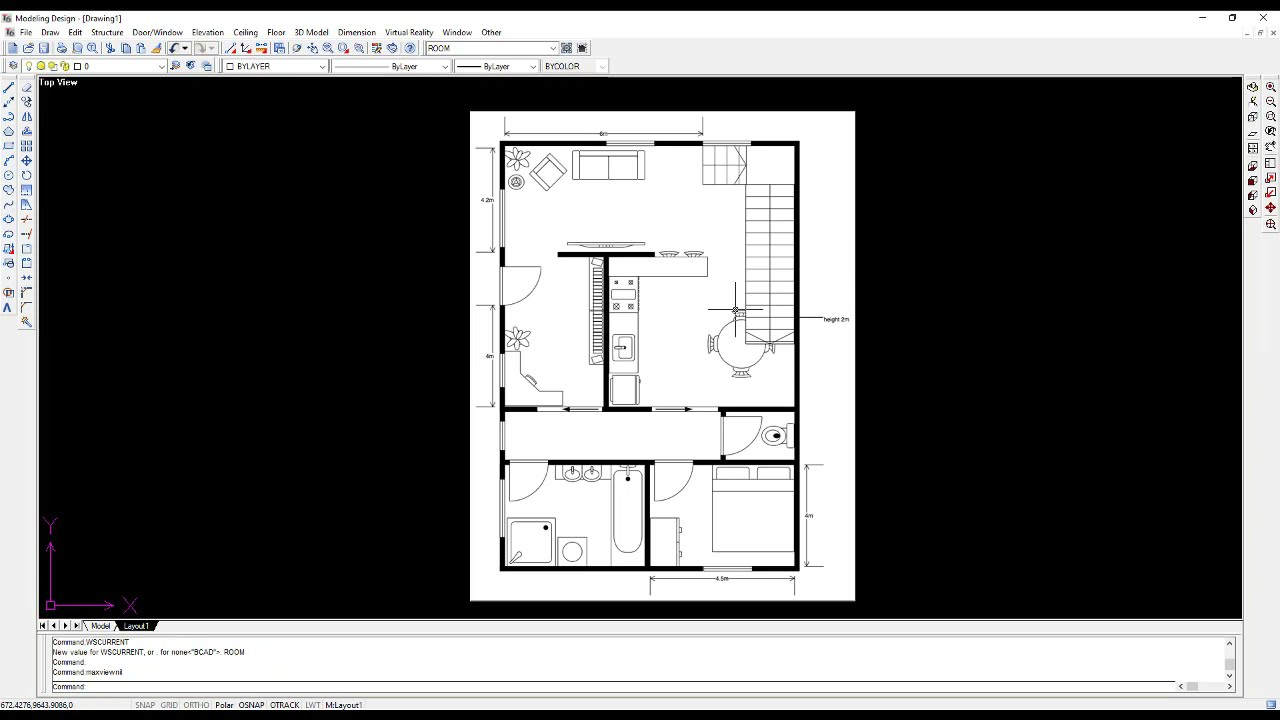Click the Open file folder icon
Viewport: 1280px width, 720px height.
28,48
